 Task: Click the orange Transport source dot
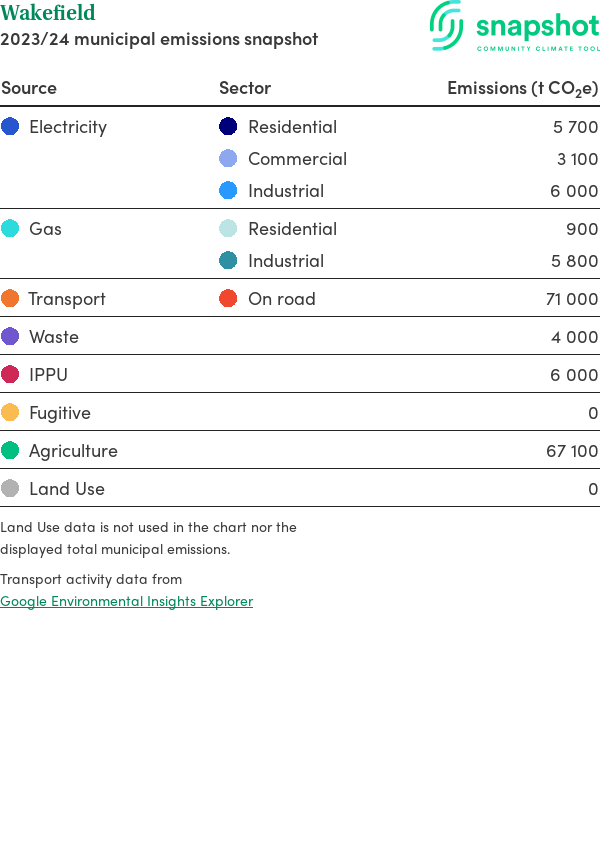[10, 298]
